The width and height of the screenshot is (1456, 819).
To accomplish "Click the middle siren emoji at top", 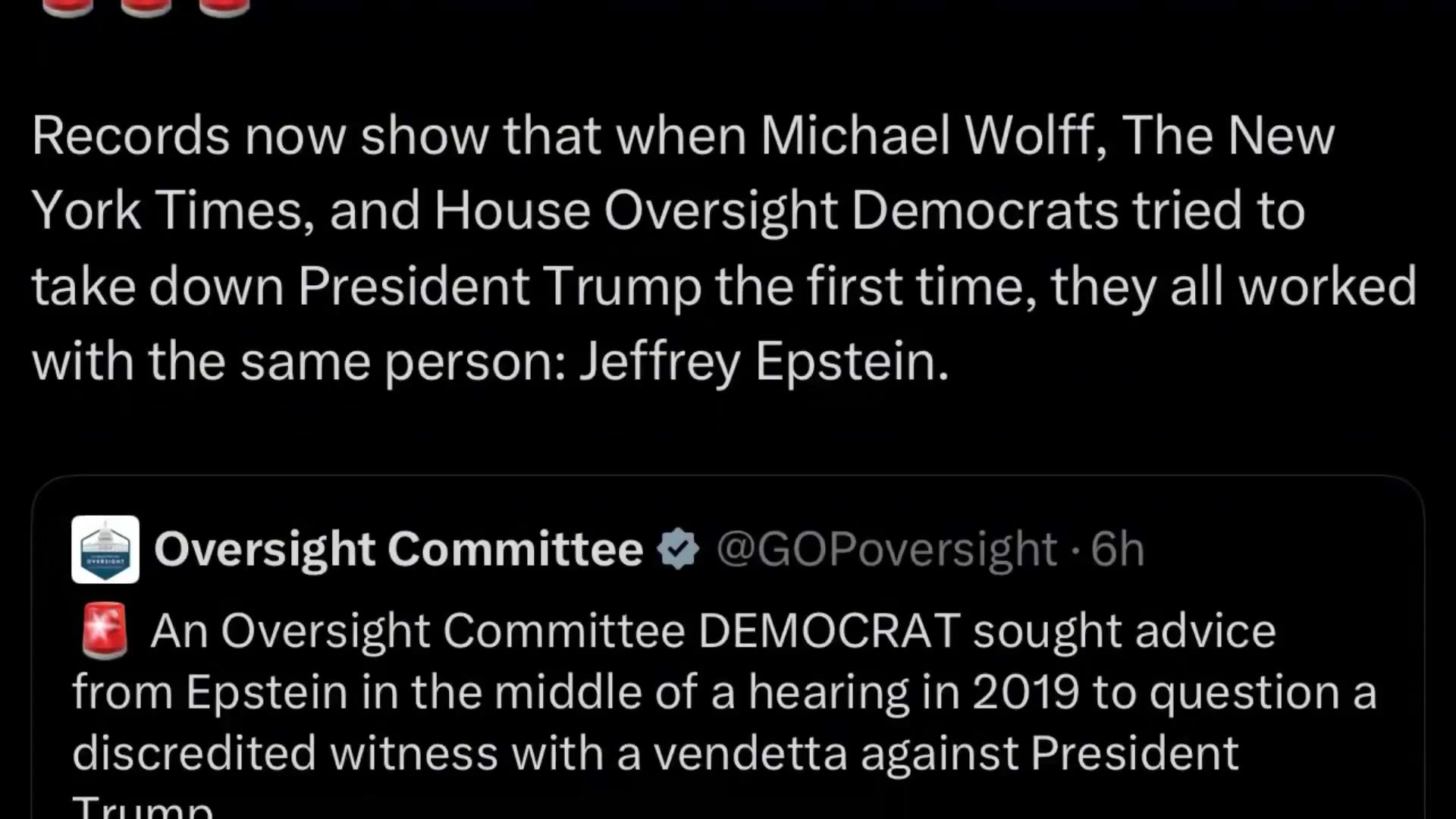I will click(x=146, y=8).
